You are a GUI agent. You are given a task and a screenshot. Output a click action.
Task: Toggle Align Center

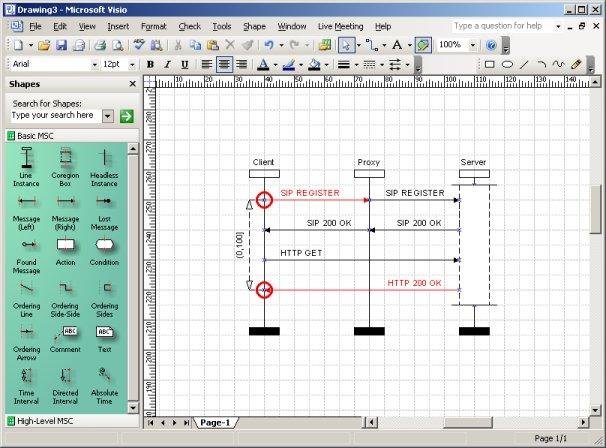coord(224,65)
